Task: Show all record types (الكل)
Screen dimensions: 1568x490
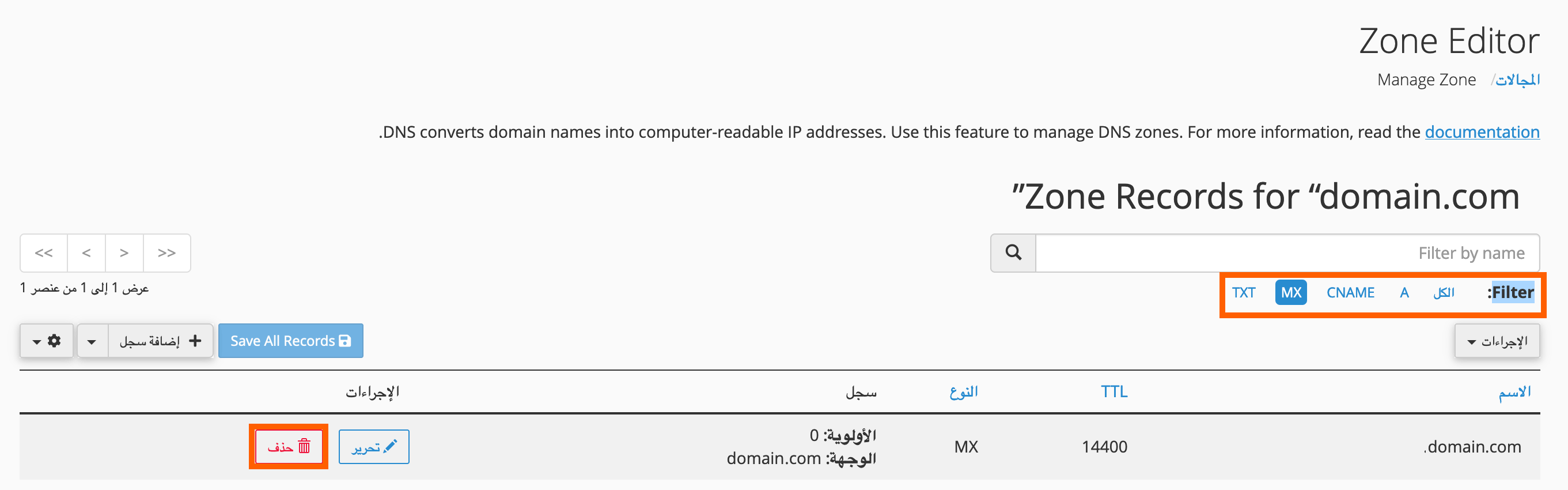Action: 1444,292
